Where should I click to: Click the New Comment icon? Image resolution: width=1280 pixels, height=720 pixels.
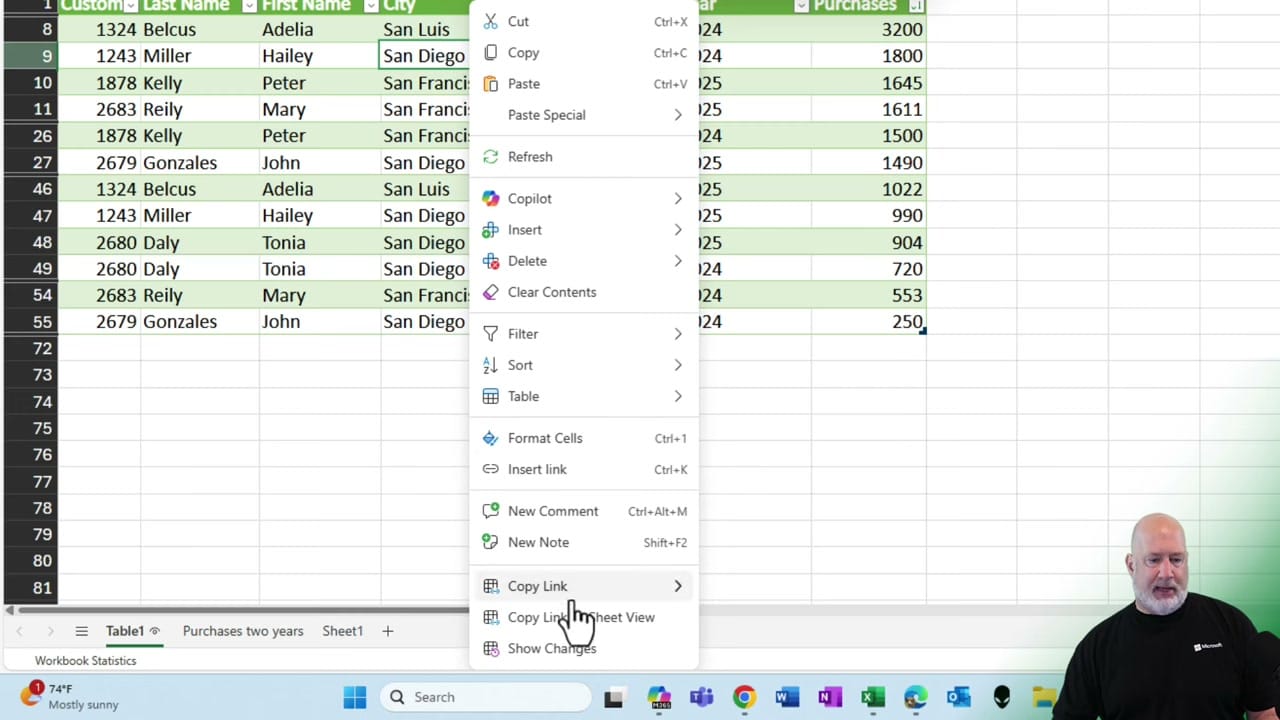click(489, 511)
